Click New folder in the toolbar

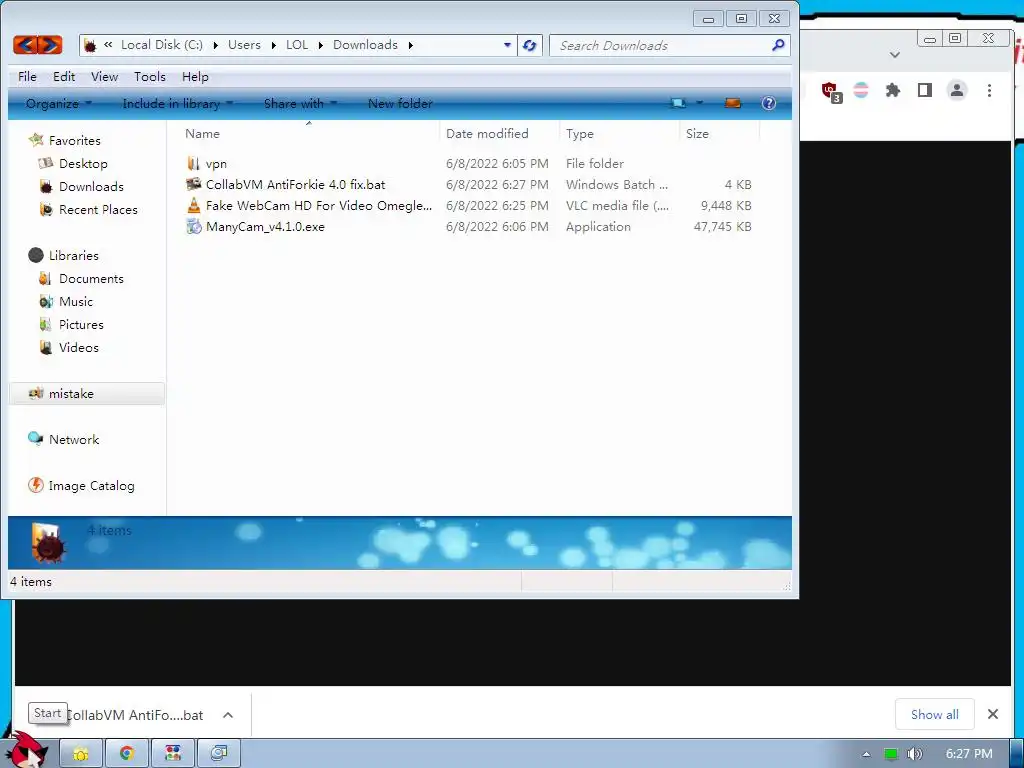[400, 103]
